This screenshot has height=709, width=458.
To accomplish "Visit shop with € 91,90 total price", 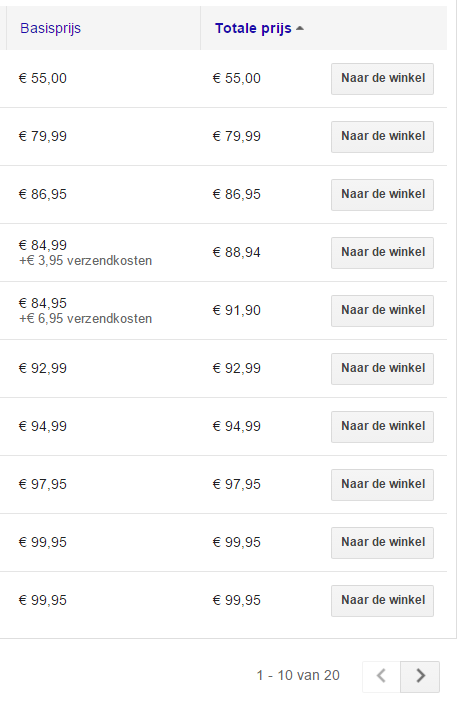I will coord(382,311).
